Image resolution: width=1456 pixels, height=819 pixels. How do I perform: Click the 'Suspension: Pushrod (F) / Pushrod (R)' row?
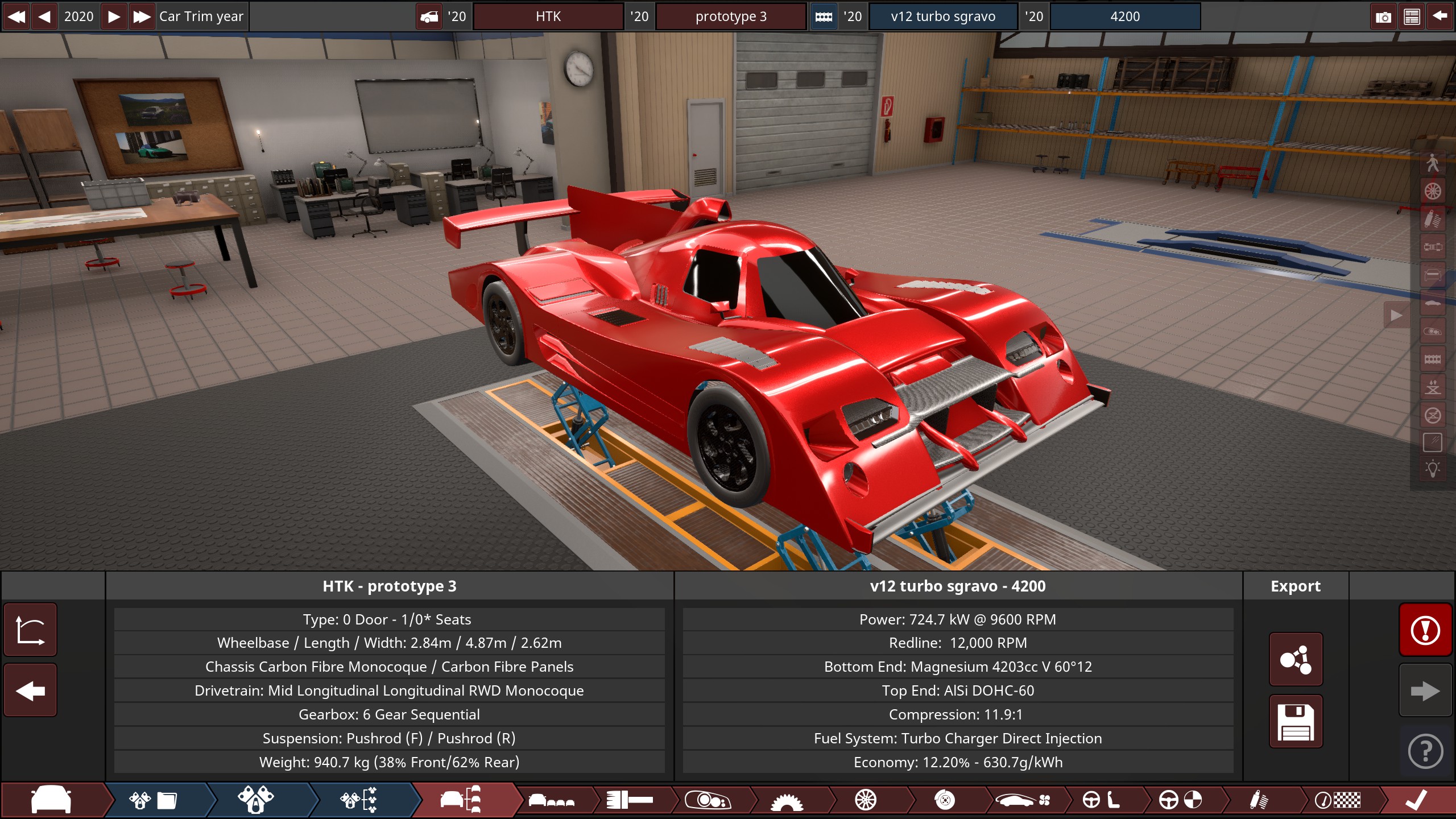coord(390,738)
